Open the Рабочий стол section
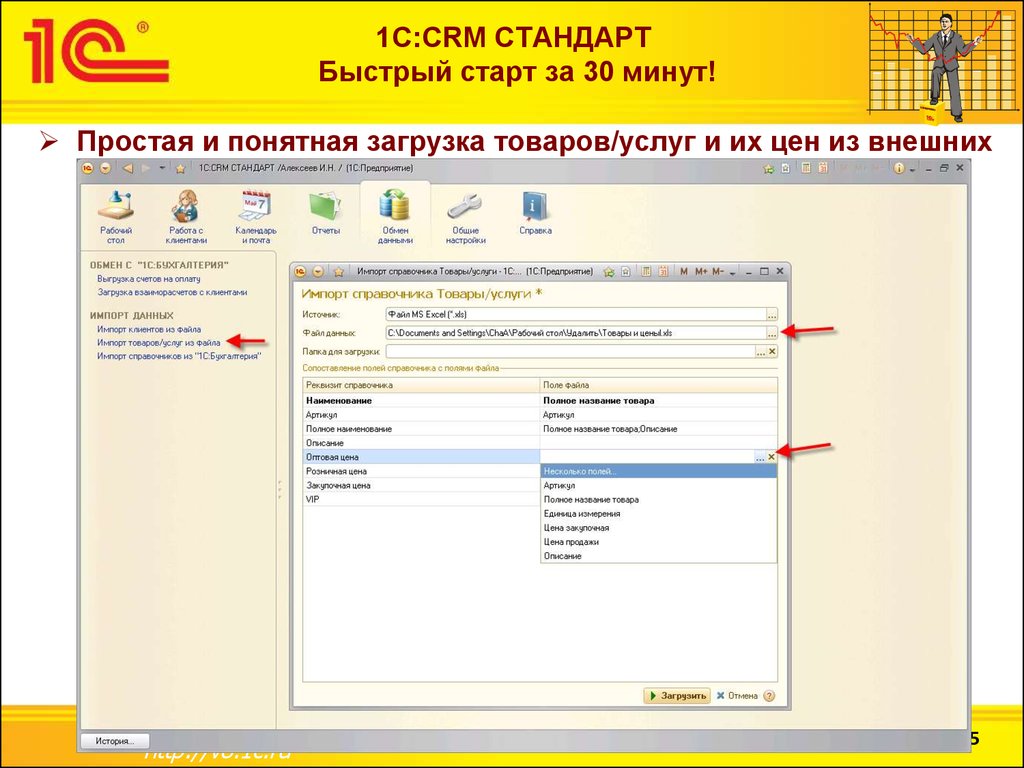The height and width of the screenshot is (768, 1024). 116,215
